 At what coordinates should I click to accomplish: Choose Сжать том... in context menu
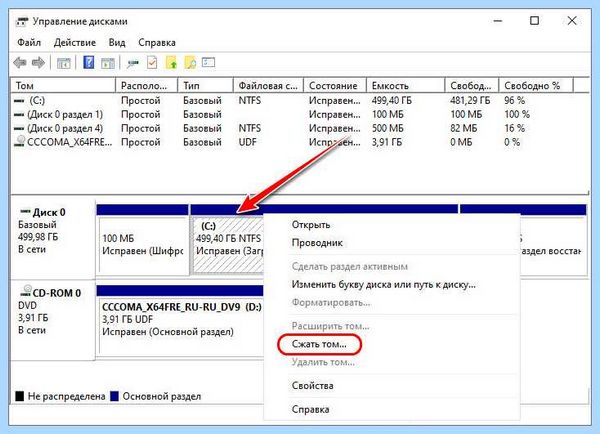(391, 344)
